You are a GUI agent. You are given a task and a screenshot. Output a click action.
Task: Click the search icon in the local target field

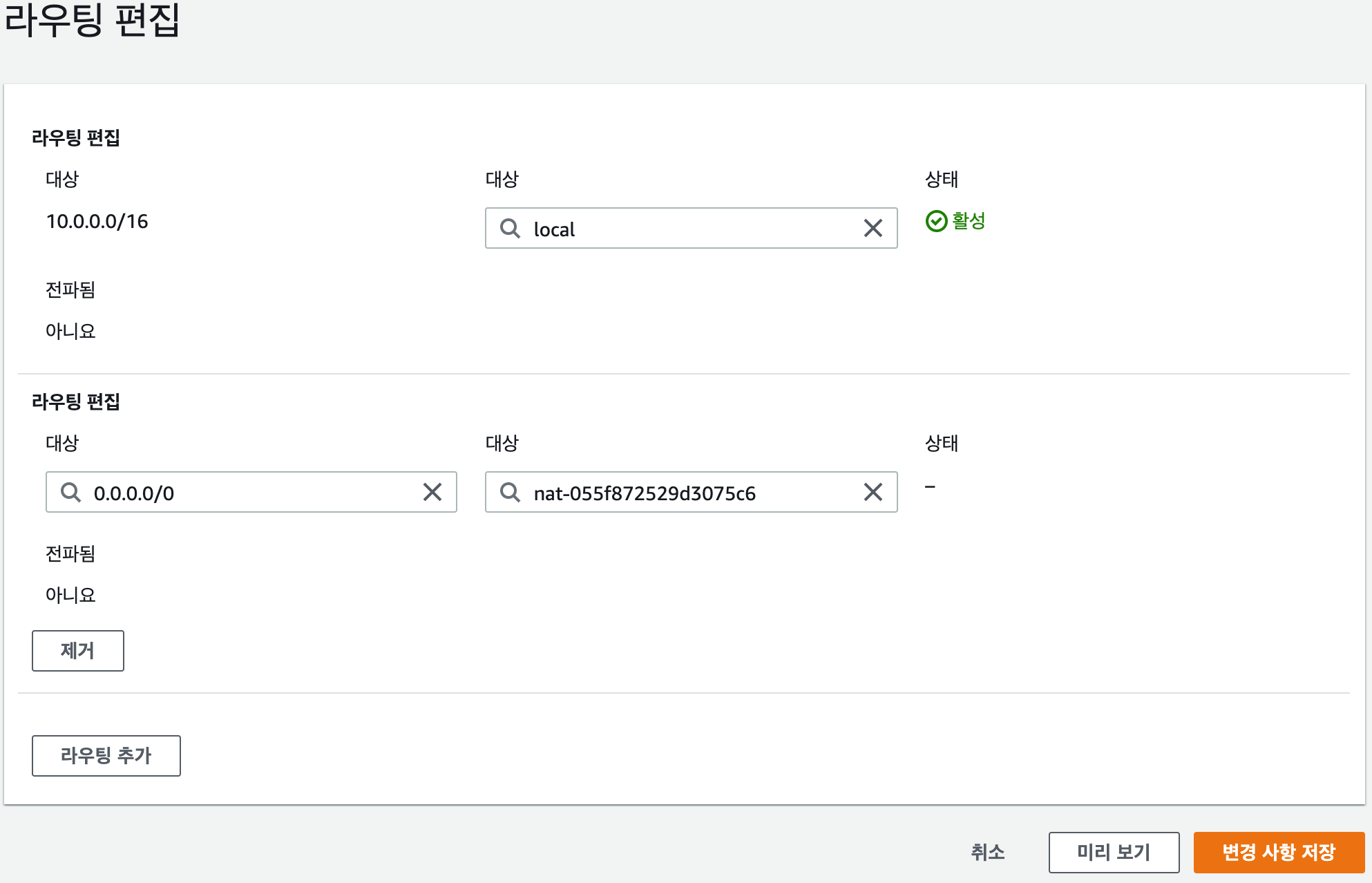point(510,228)
